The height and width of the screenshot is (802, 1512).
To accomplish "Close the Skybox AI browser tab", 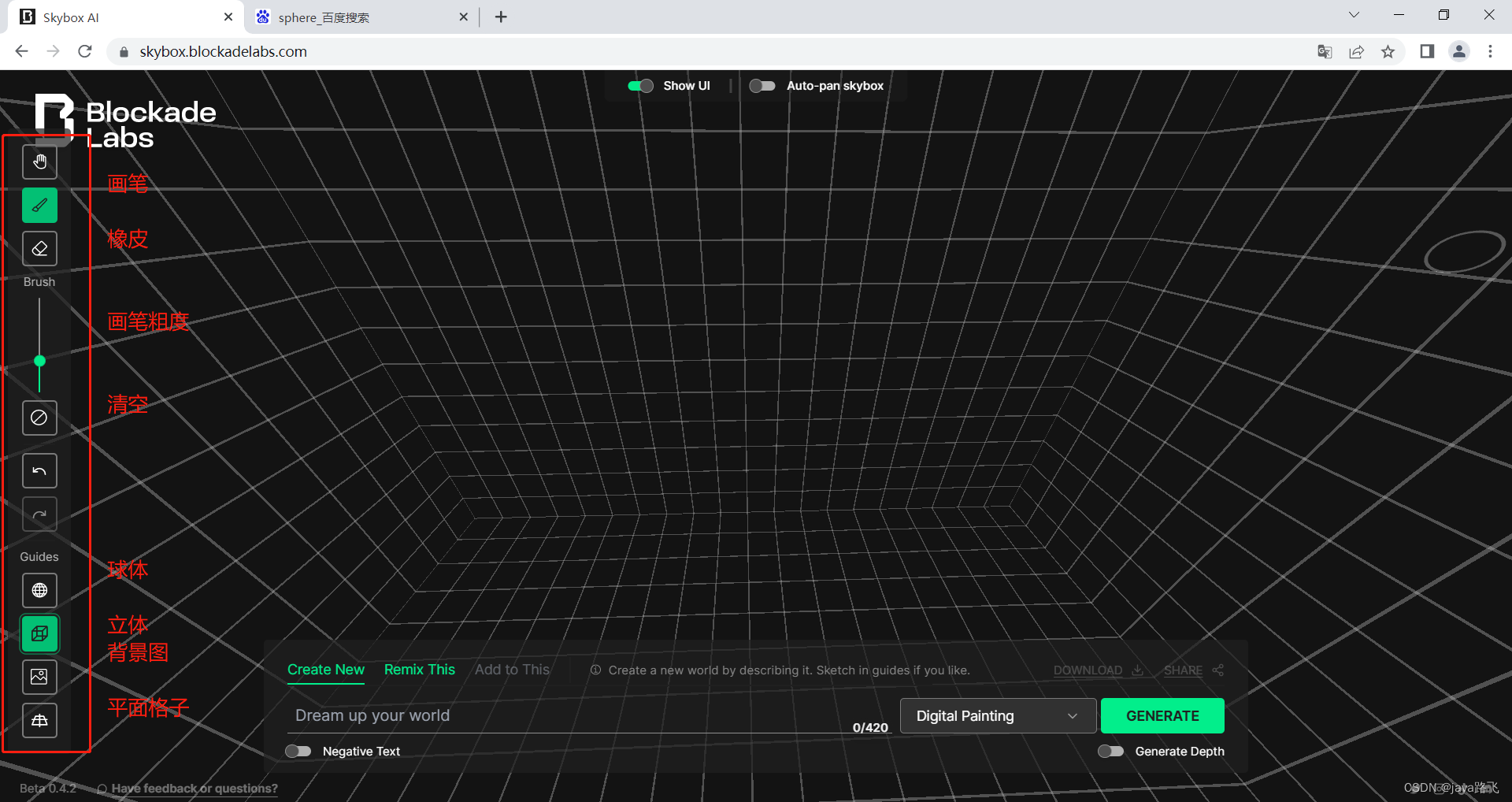I will 228,17.
